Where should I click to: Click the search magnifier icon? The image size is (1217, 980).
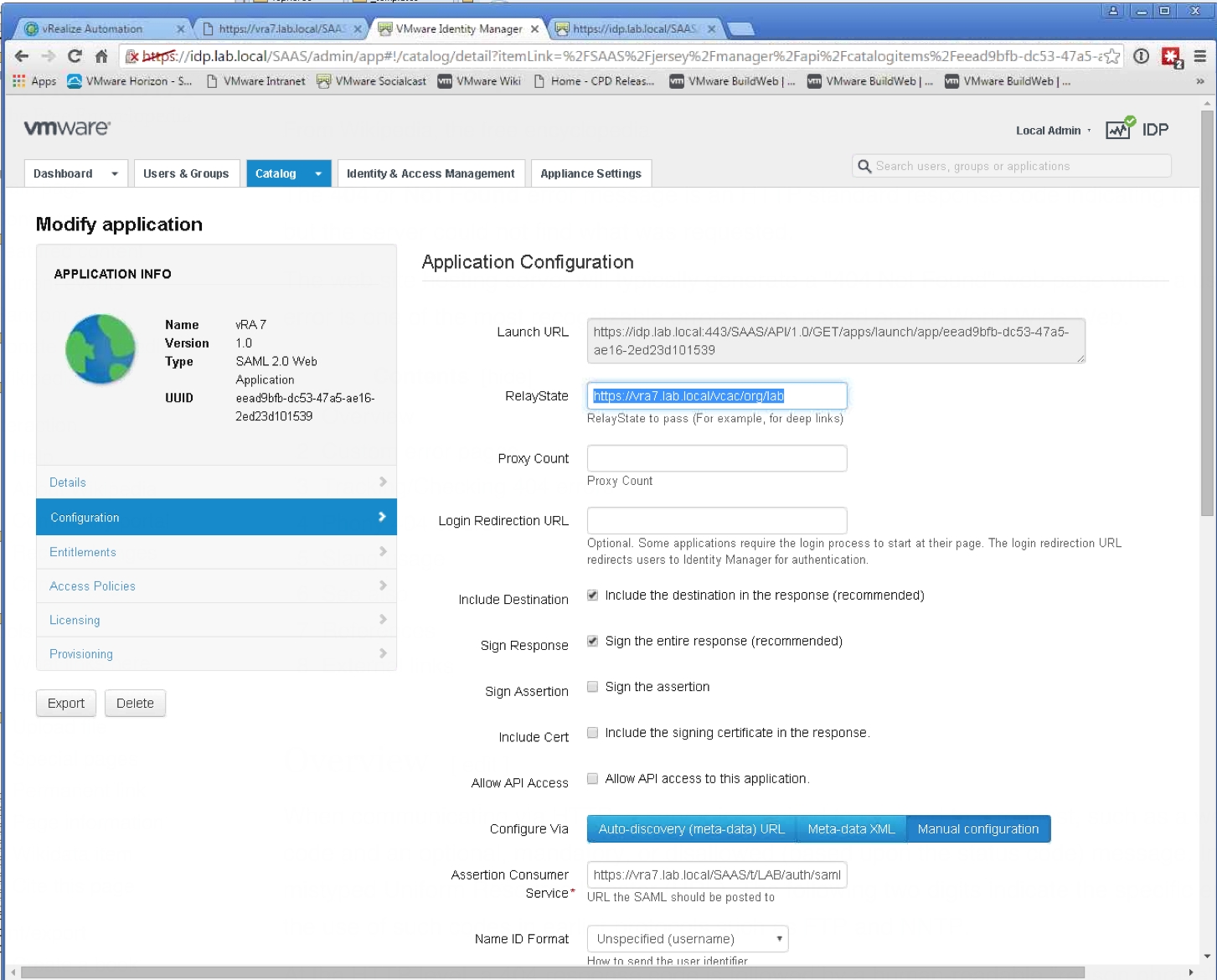tap(864, 166)
